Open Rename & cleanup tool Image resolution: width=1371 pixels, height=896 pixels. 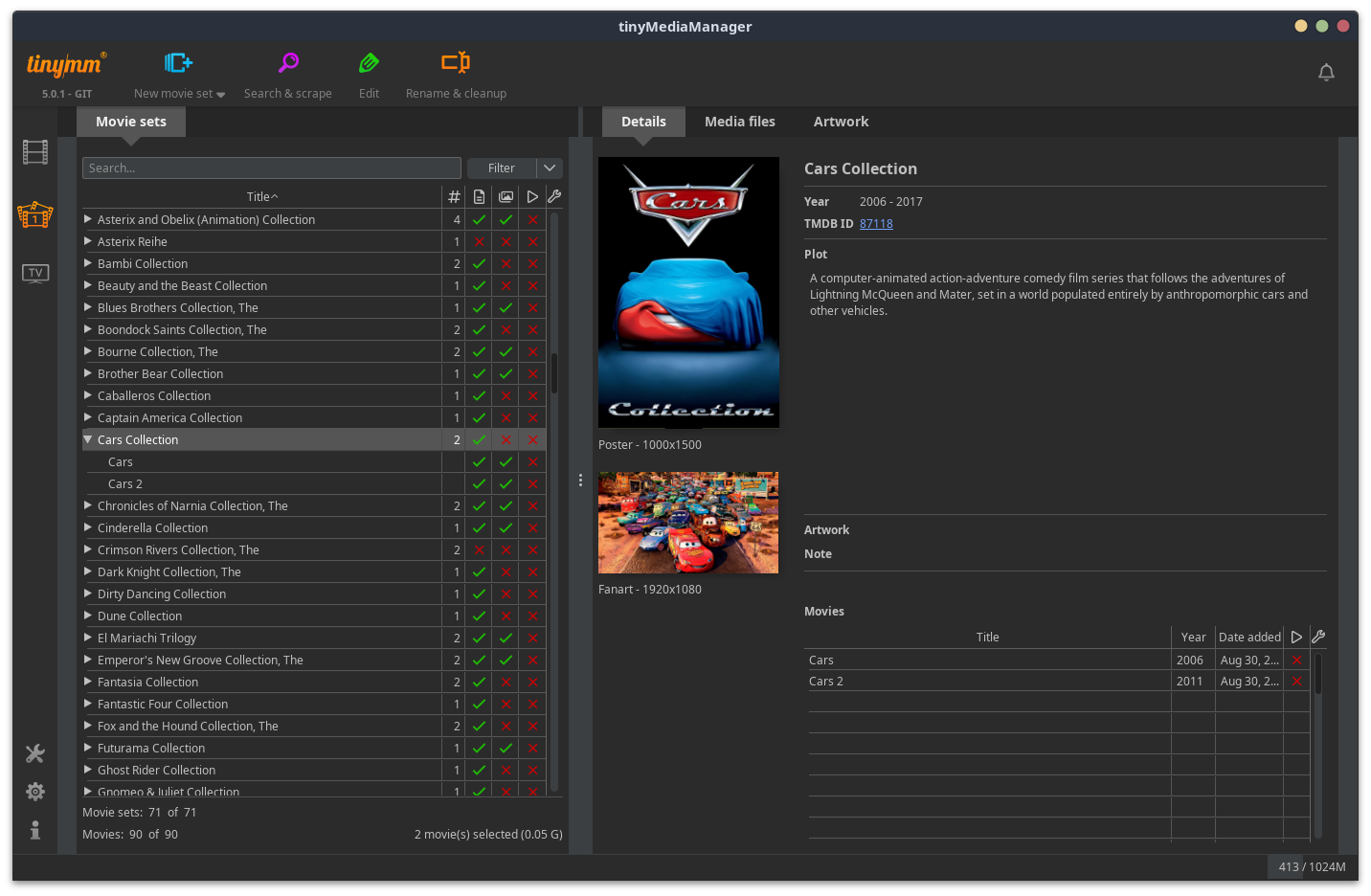pyautogui.click(x=456, y=64)
